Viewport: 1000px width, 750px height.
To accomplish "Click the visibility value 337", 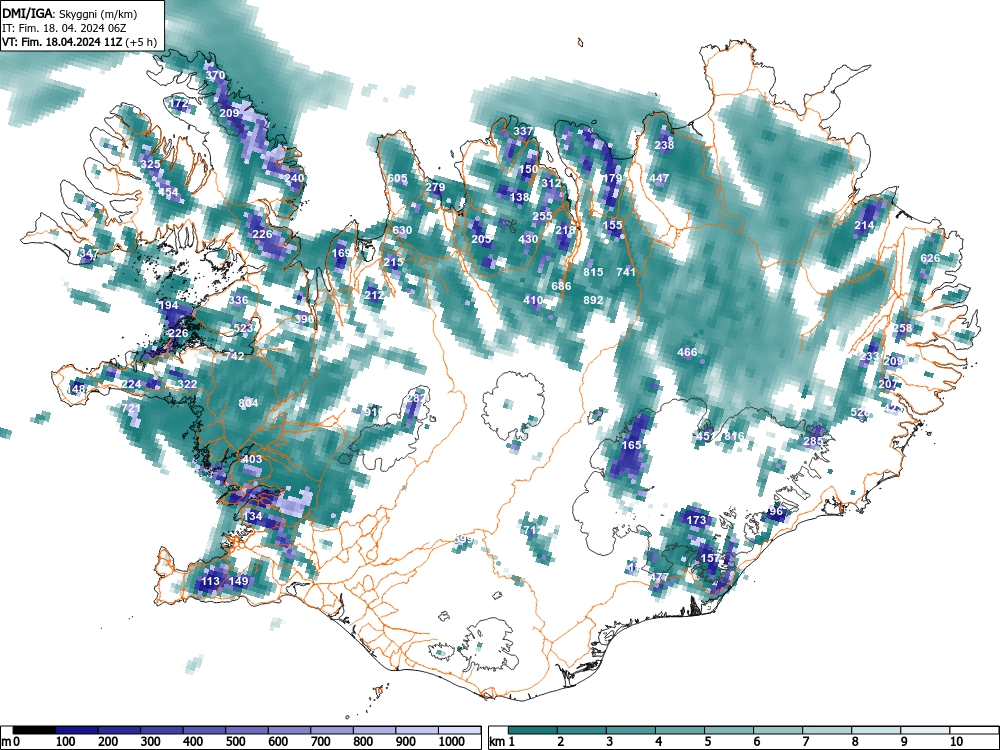I will (x=524, y=131).
